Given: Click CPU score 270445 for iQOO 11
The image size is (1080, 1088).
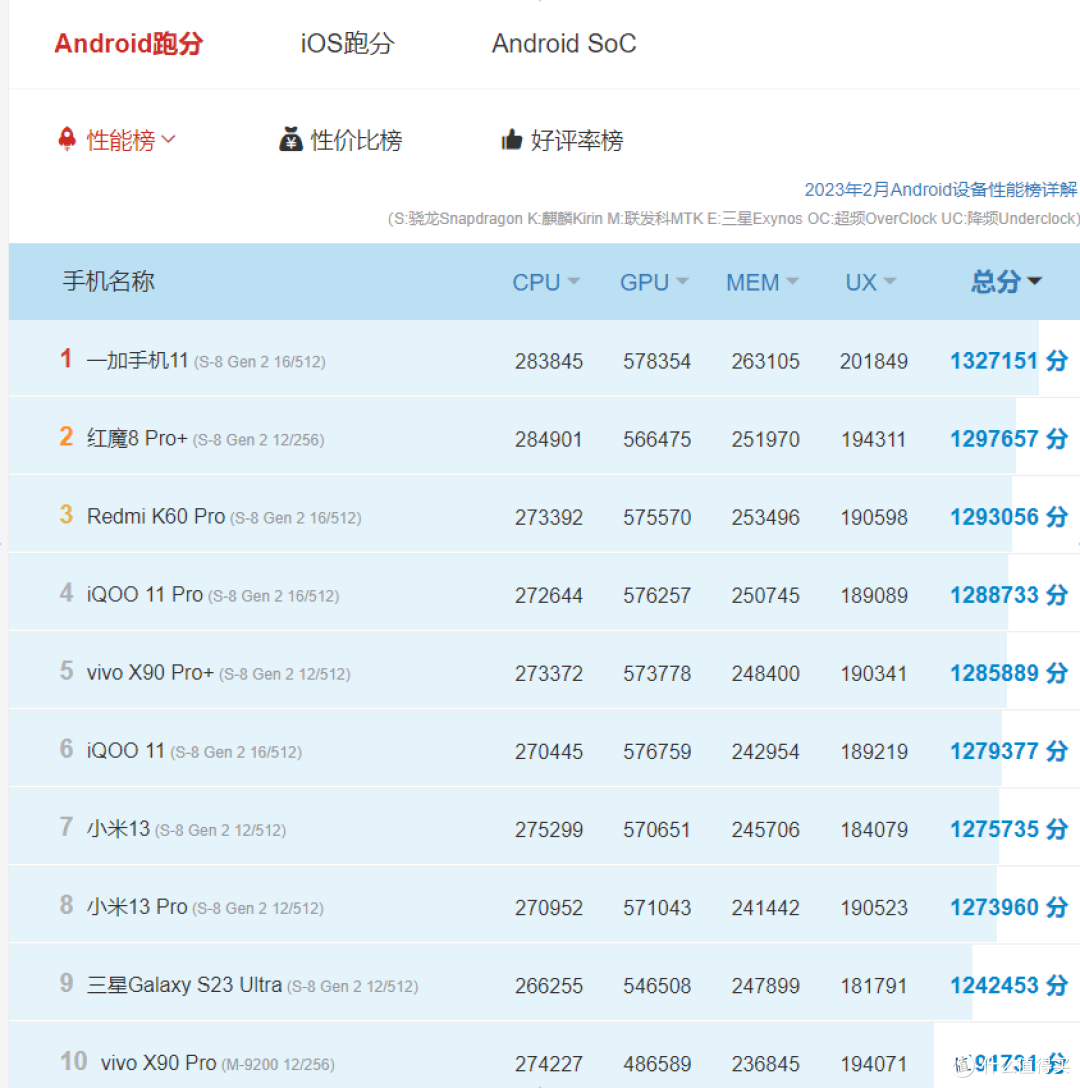Looking at the screenshot, I should pyautogui.click(x=548, y=751).
